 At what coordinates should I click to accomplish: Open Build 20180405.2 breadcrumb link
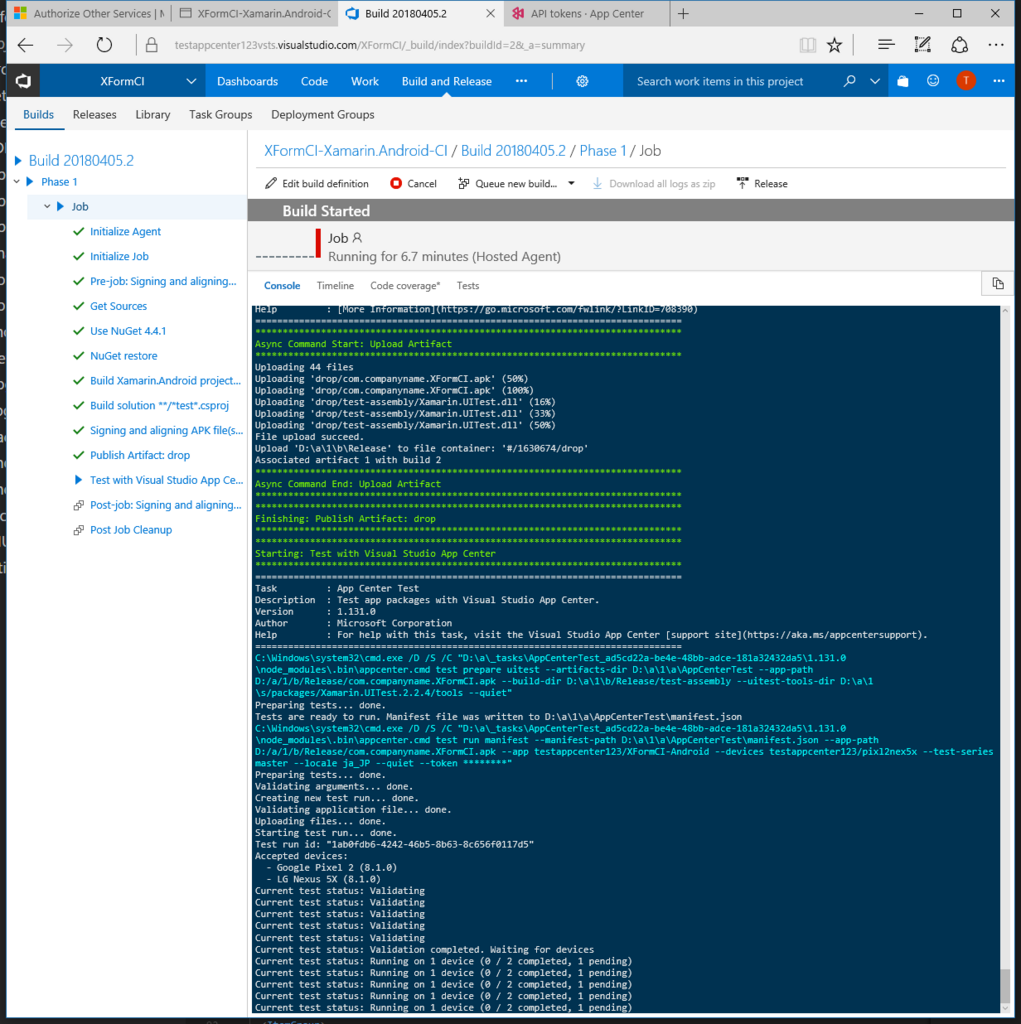click(513, 151)
